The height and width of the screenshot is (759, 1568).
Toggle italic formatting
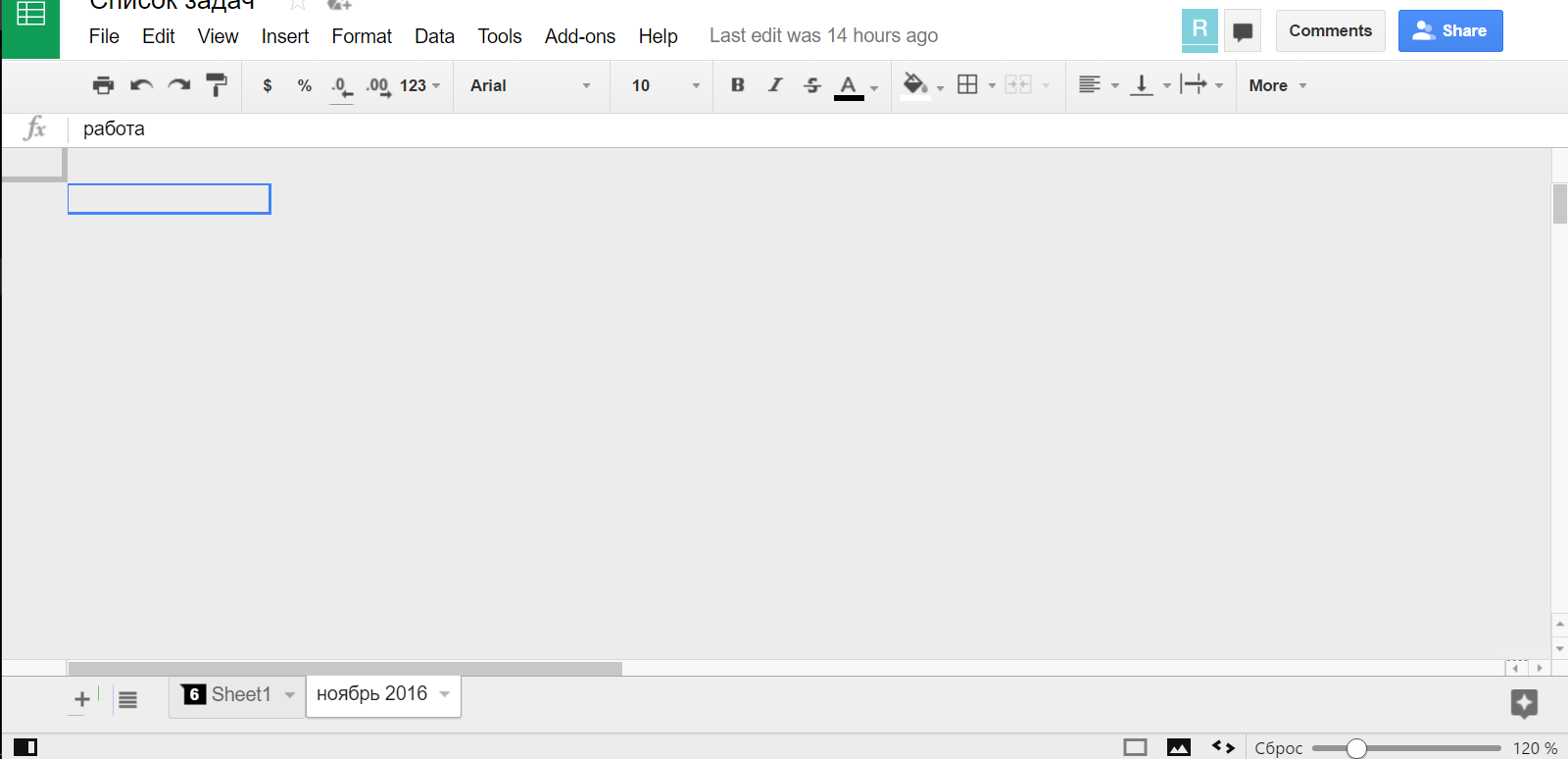[775, 85]
